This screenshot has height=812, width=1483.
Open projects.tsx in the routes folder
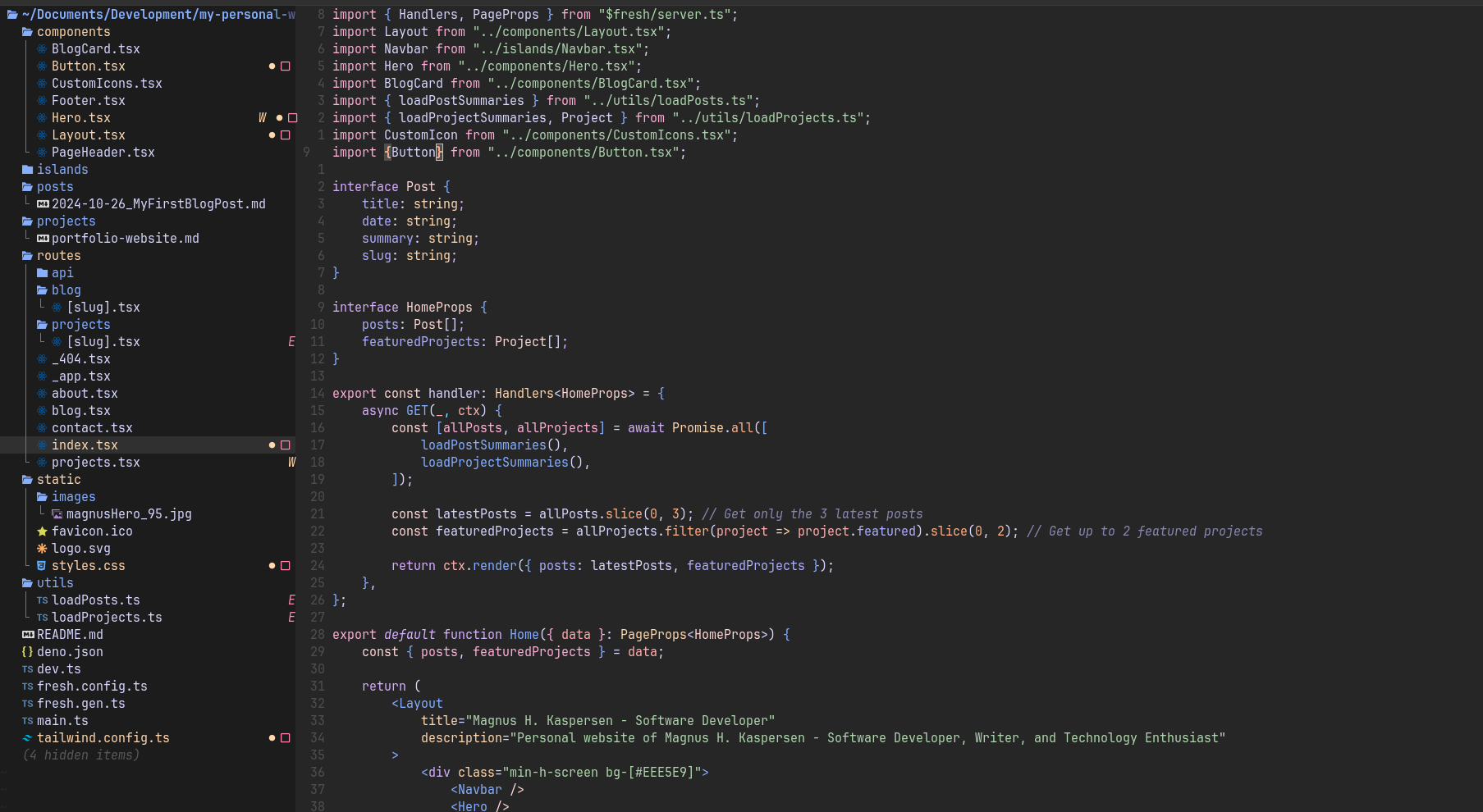[95, 463]
